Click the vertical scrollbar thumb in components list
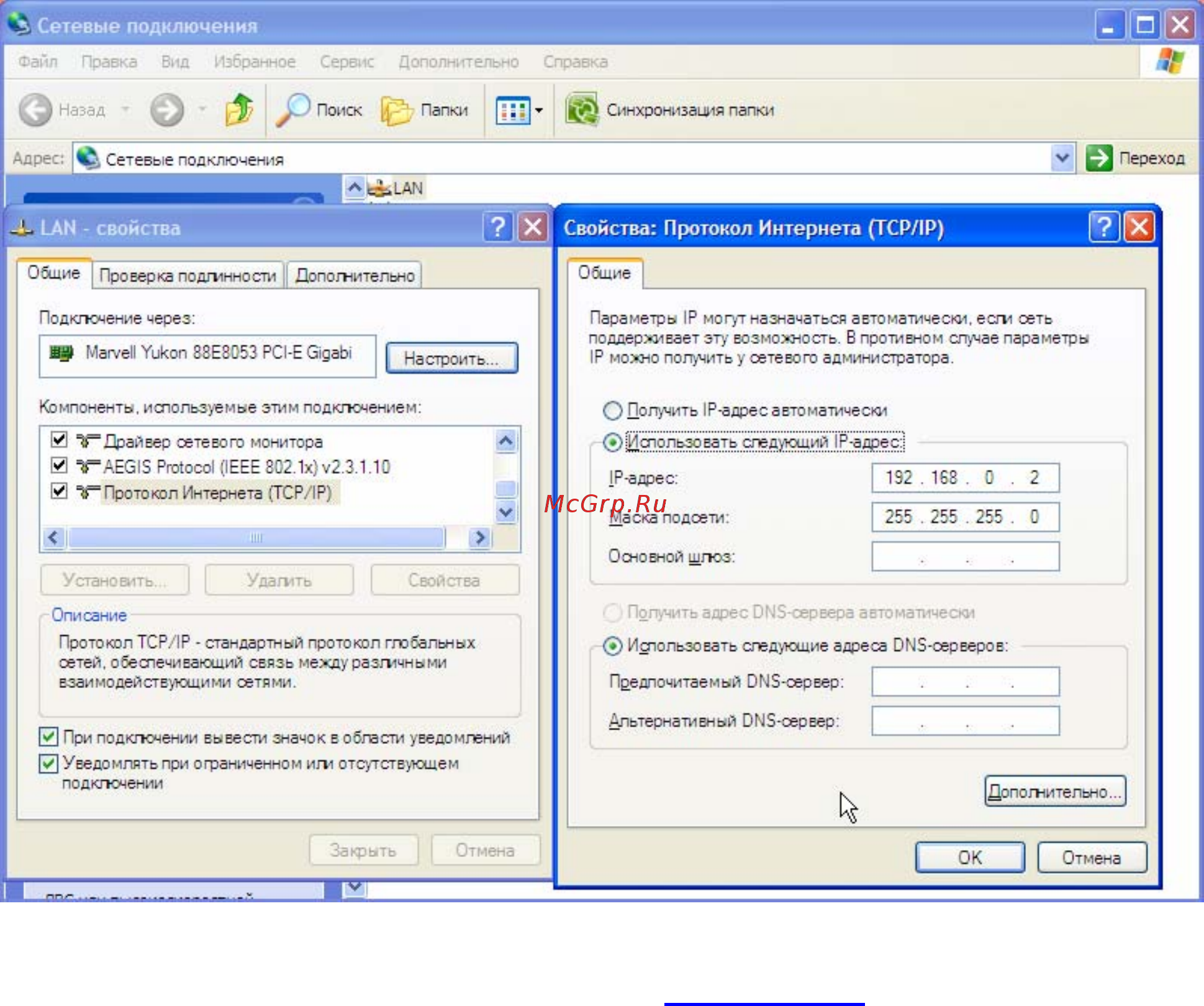Screen dimensions: 1204x1006 [x=506, y=488]
